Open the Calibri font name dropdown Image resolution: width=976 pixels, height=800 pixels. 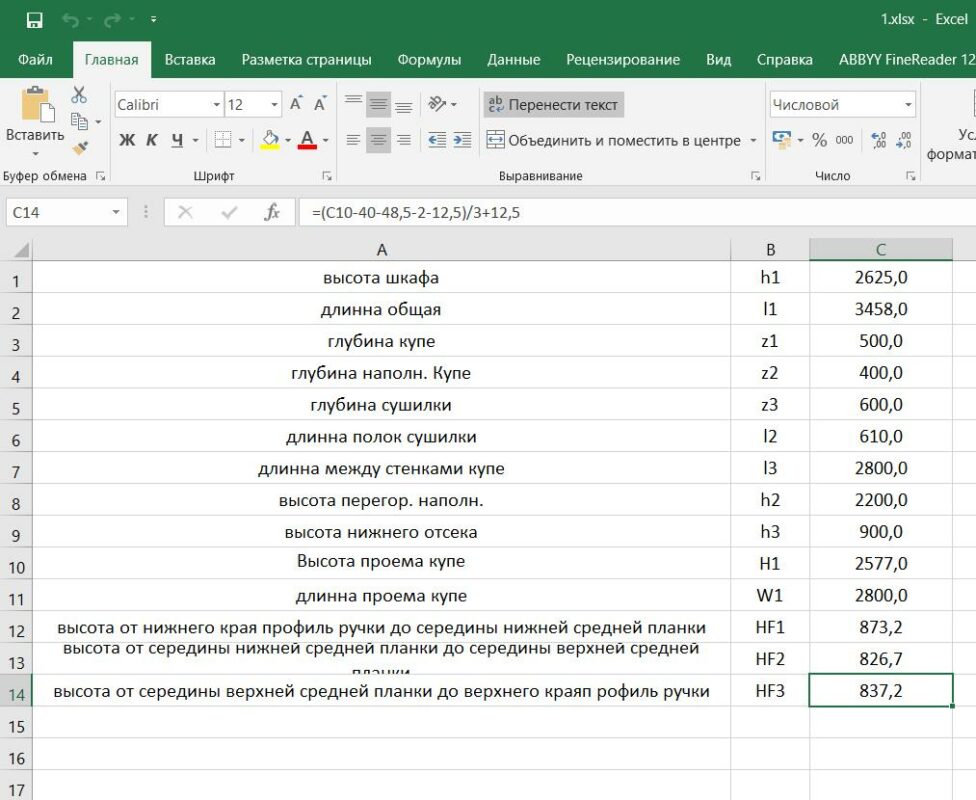click(x=216, y=105)
